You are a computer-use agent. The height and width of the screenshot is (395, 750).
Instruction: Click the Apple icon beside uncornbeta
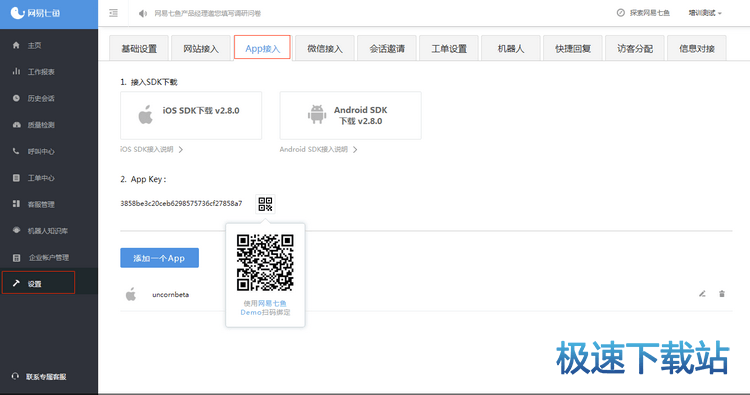(131, 294)
